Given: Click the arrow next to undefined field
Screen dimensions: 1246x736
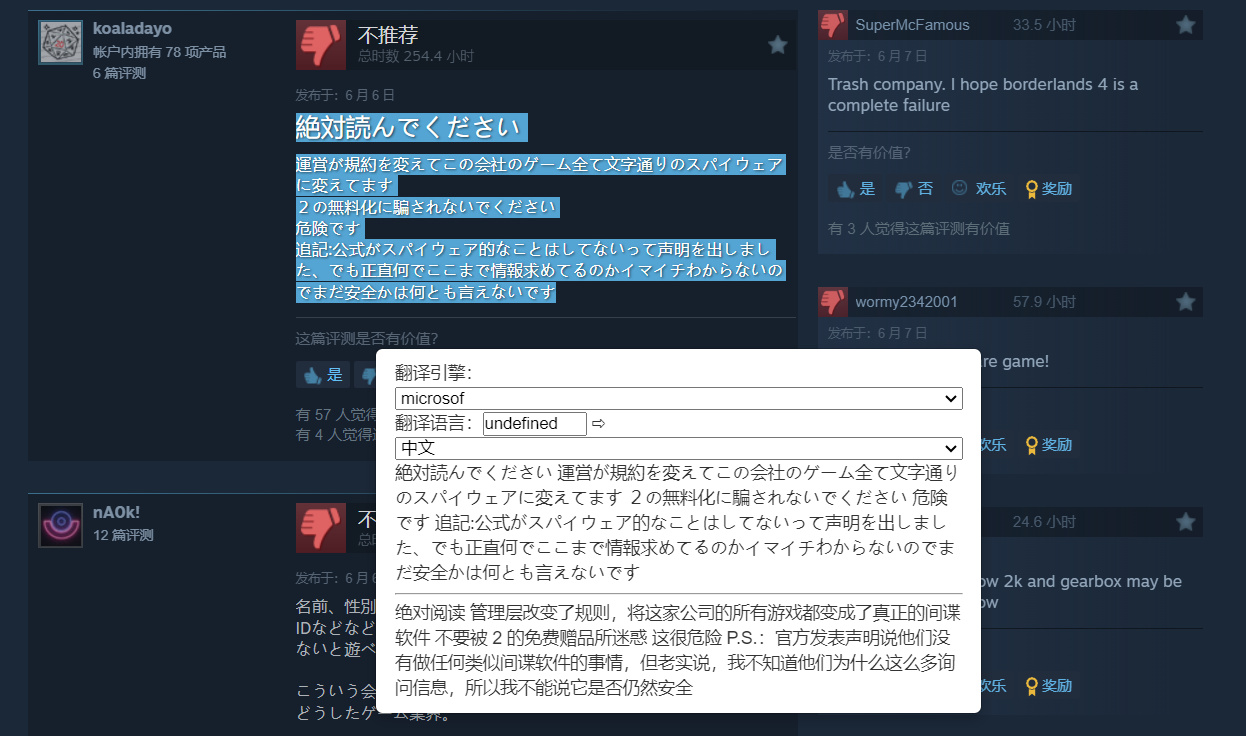Looking at the screenshot, I should click(x=599, y=423).
